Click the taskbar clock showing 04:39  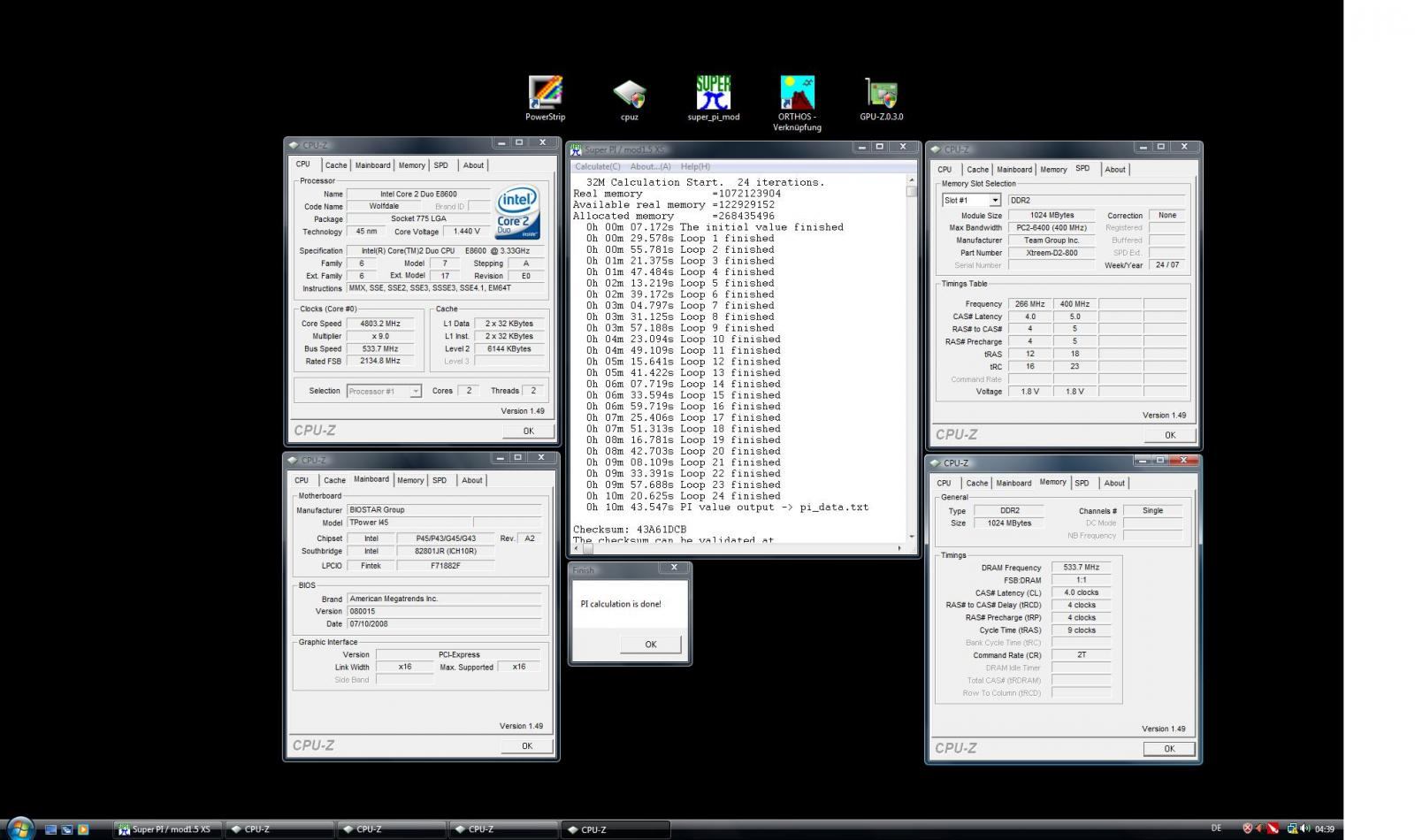1324,829
